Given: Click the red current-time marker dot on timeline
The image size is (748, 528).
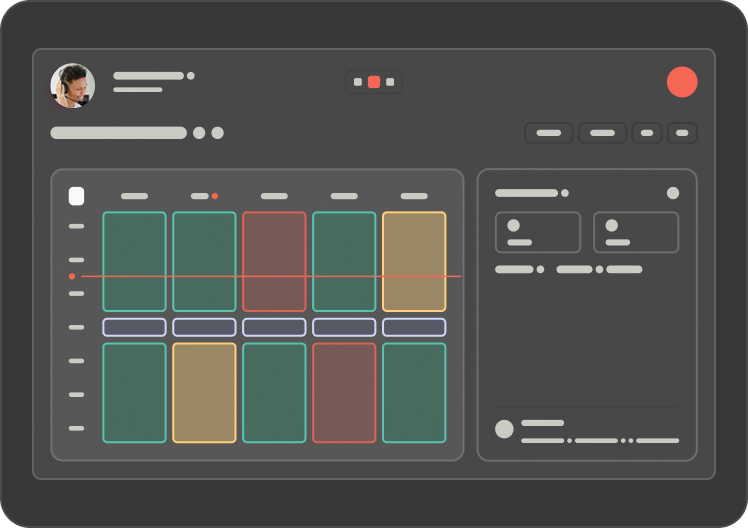Looking at the screenshot, I should [x=72, y=276].
